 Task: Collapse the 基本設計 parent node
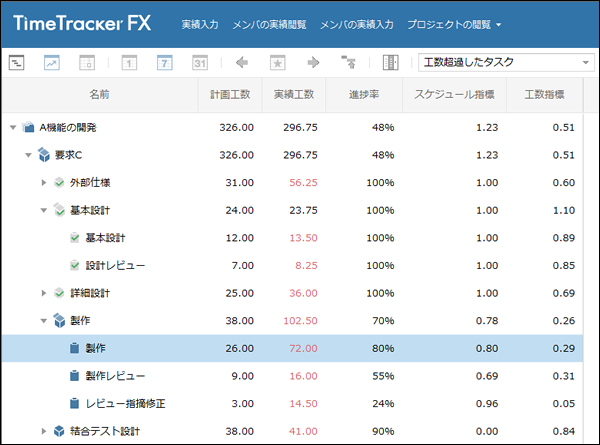coord(44,210)
